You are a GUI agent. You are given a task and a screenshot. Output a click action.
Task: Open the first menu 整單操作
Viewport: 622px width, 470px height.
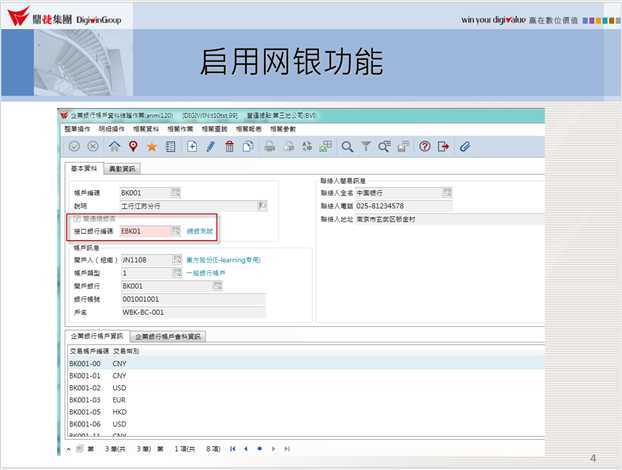click(x=77, y=129)
